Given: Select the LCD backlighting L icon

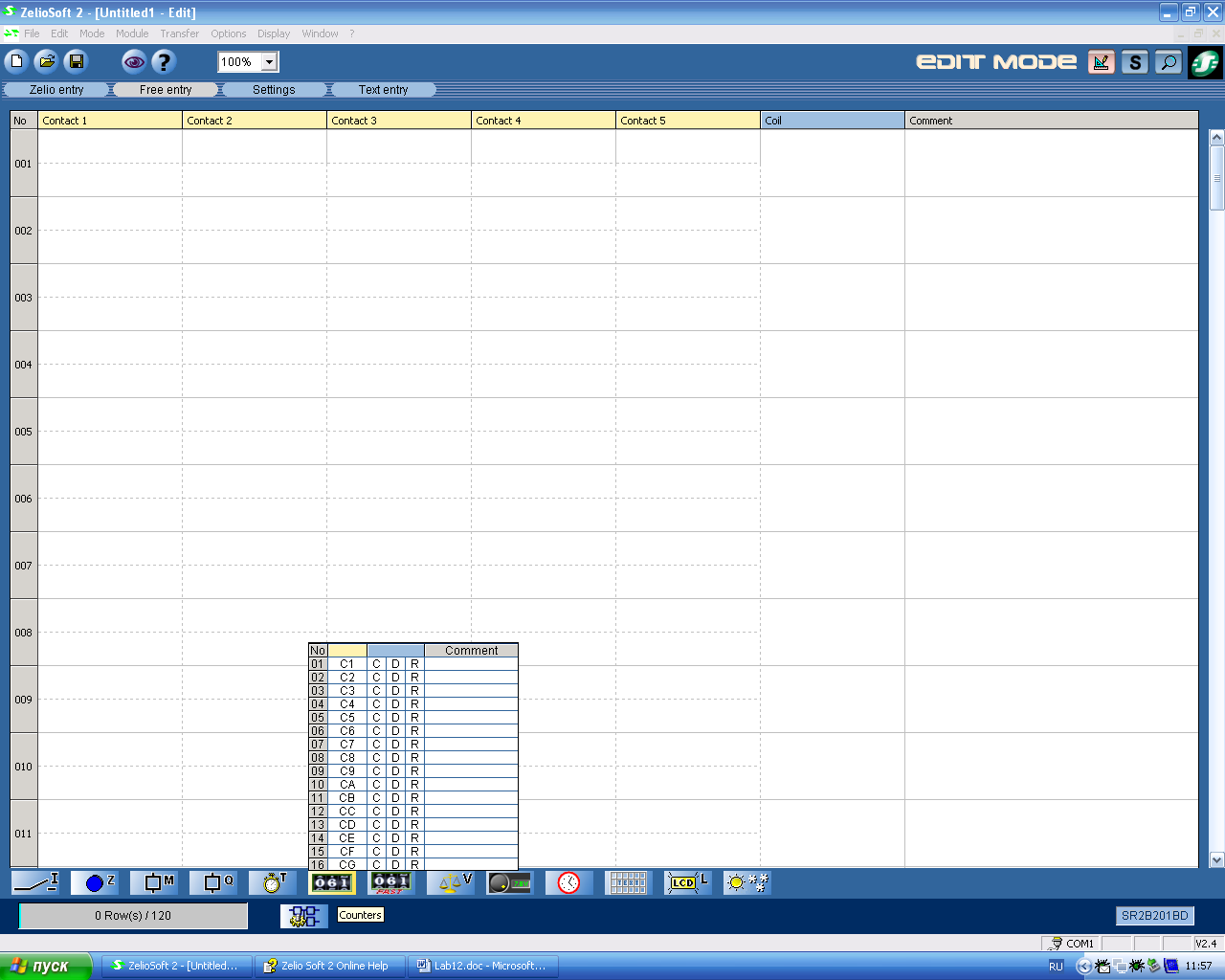Looking at the screenshot, I should 687,882.
